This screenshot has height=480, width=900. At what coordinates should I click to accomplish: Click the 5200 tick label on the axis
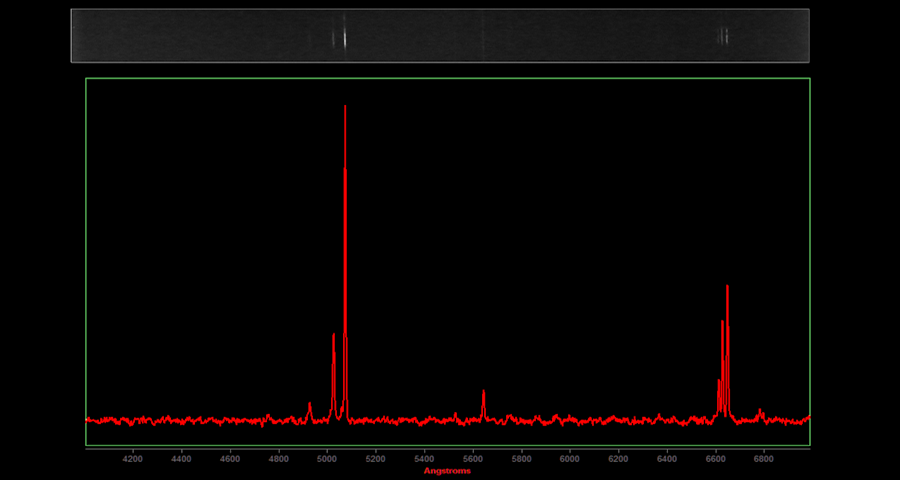pos(375,459)
